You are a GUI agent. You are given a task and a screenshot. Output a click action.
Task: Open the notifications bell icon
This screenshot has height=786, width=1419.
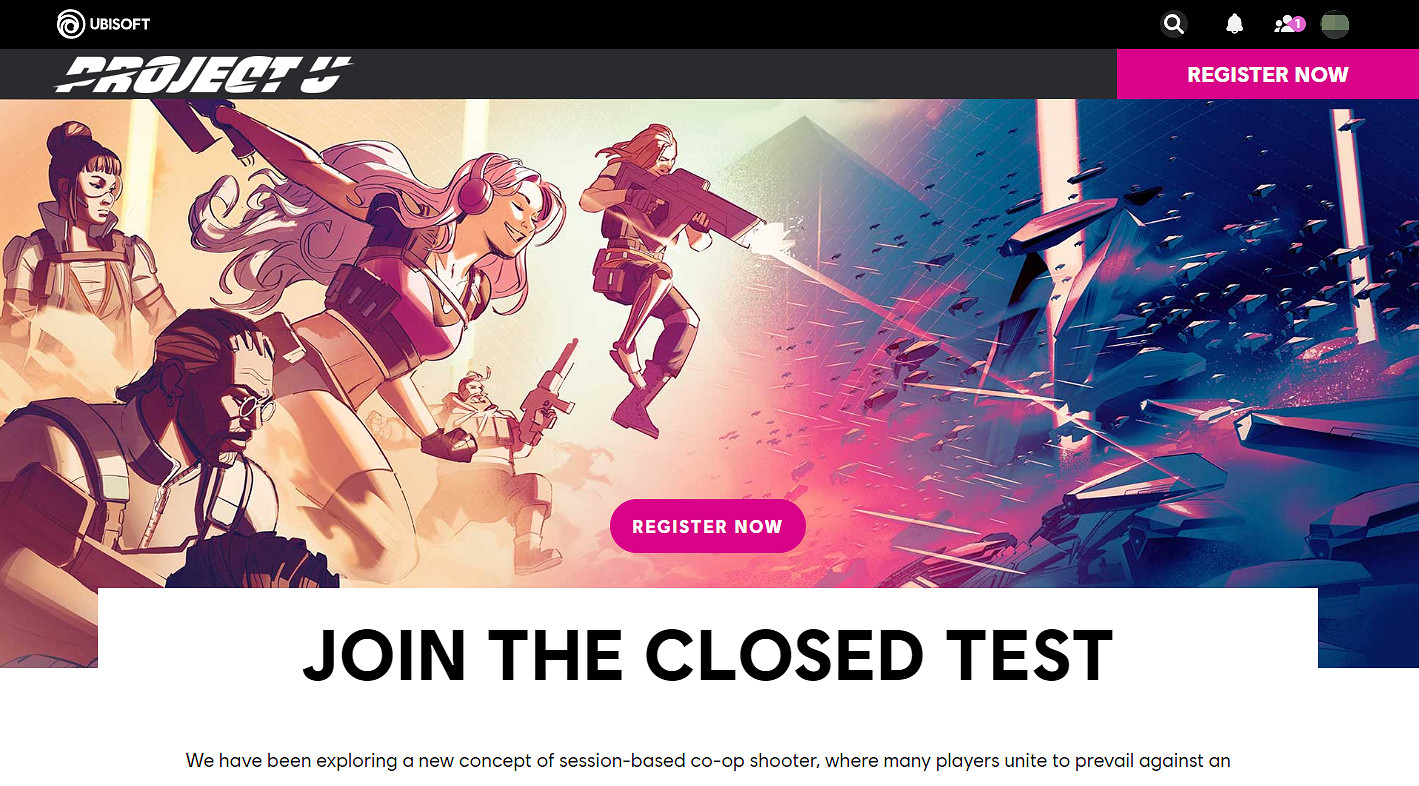click(x=1235, y=24)
